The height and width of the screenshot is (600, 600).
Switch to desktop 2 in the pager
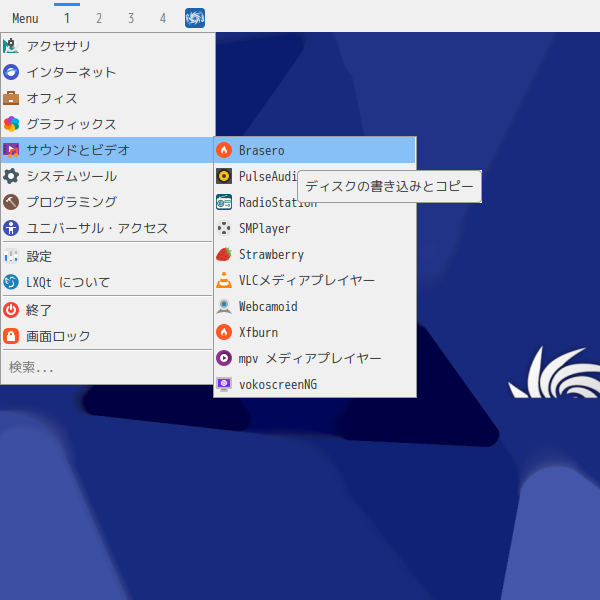[x=99, y=18]
